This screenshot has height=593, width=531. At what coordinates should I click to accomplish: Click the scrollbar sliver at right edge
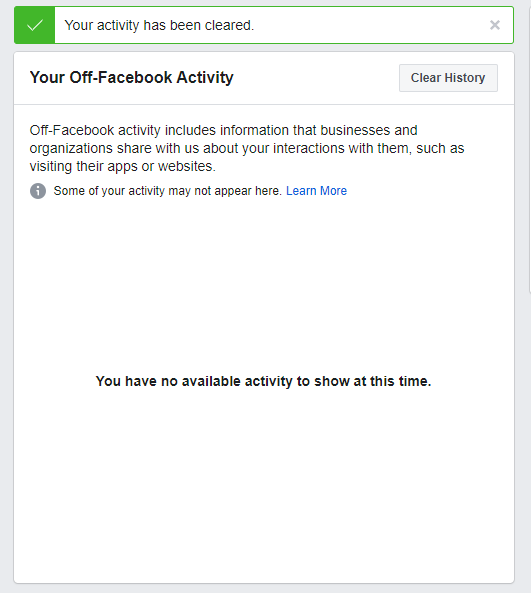(529, 149)
